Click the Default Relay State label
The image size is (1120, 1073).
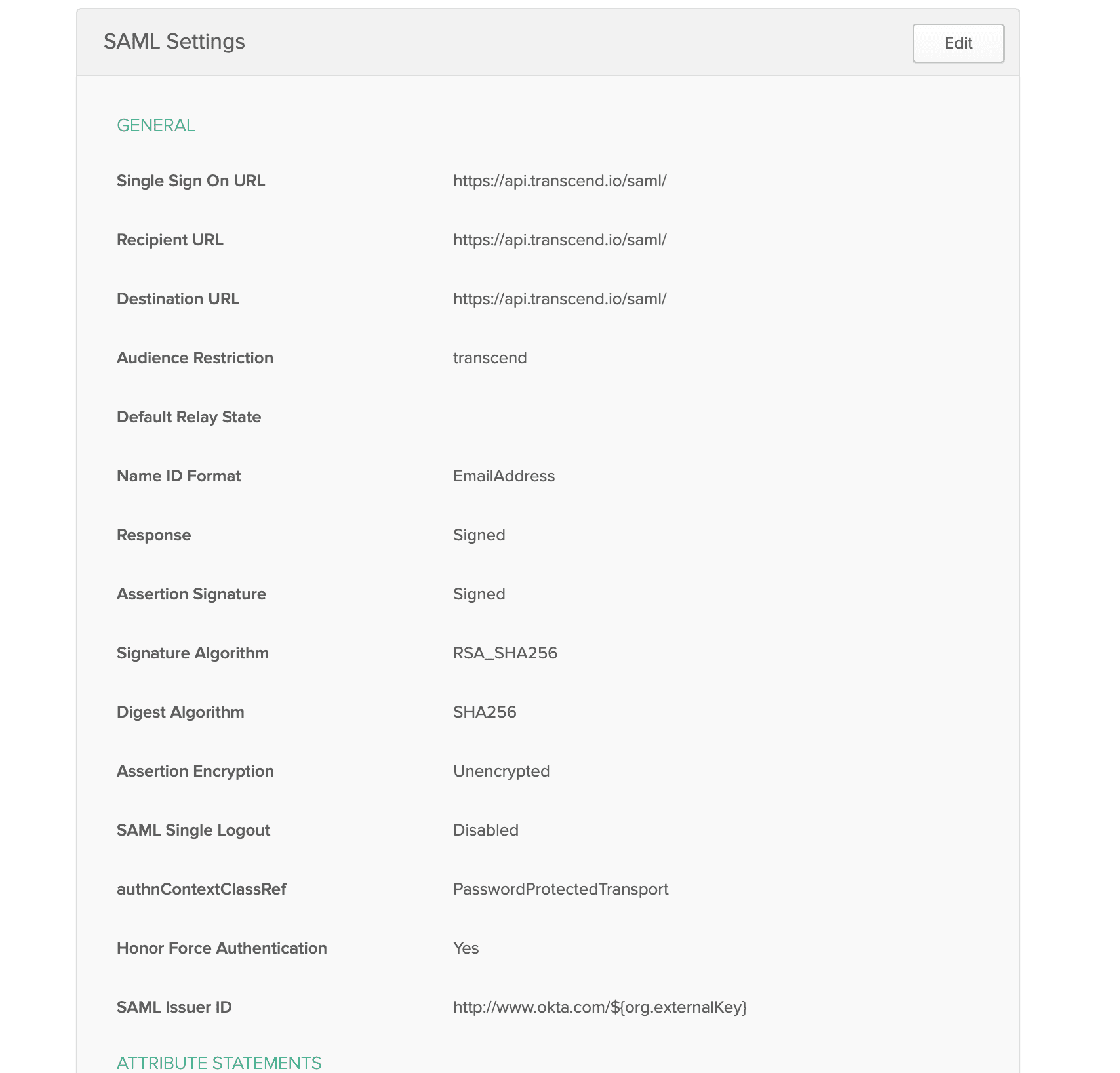(x=189, y=417)
